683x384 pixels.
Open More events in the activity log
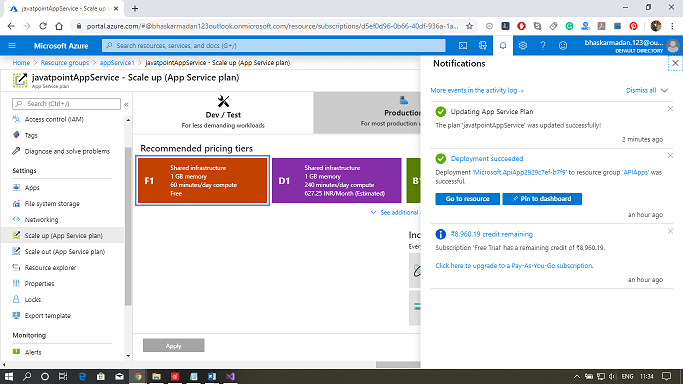pyautogui.click(x=477, y=91)
